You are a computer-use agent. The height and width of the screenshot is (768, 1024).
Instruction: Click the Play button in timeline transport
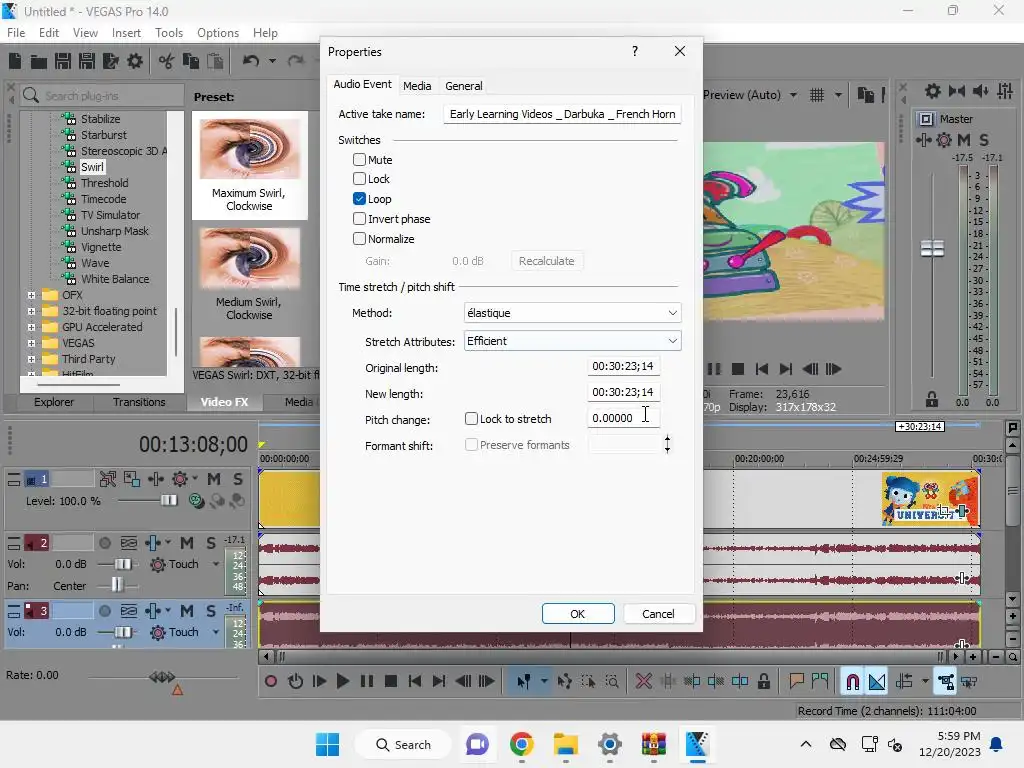[342, 681]
